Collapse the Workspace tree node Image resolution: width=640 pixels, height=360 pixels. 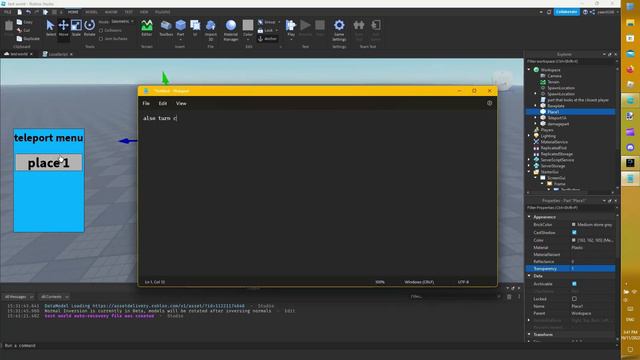(x=529, y=70)
